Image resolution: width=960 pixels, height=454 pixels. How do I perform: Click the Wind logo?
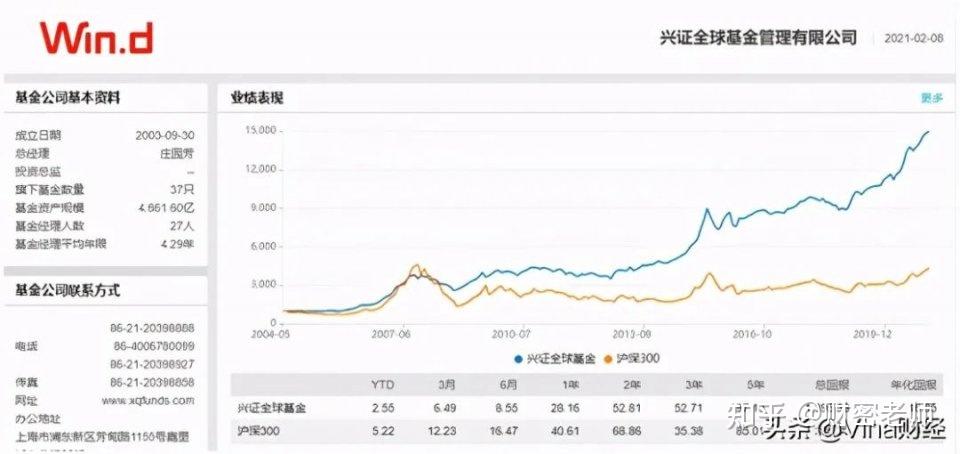pos(97,38)
